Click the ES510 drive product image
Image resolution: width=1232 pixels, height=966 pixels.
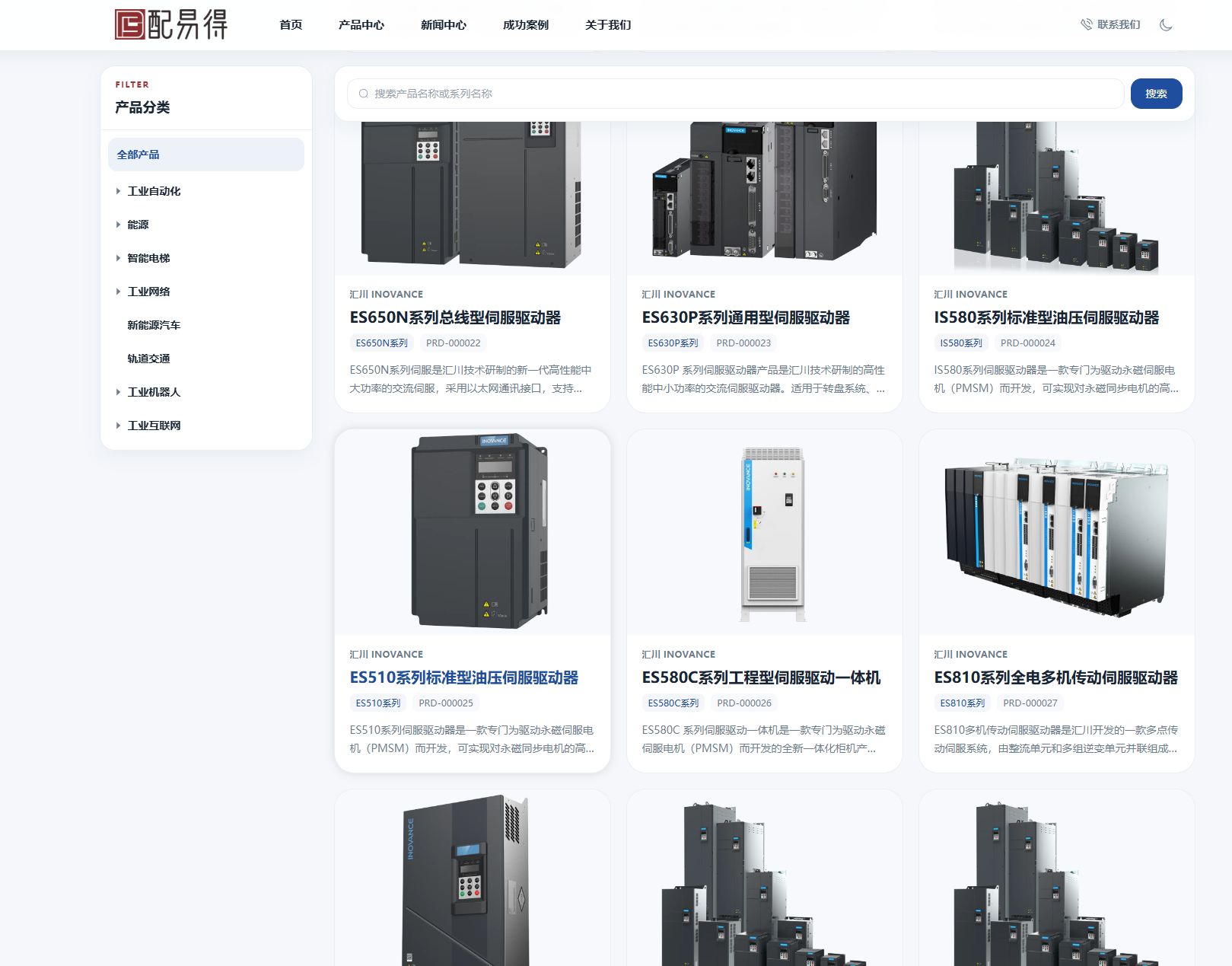473,532
